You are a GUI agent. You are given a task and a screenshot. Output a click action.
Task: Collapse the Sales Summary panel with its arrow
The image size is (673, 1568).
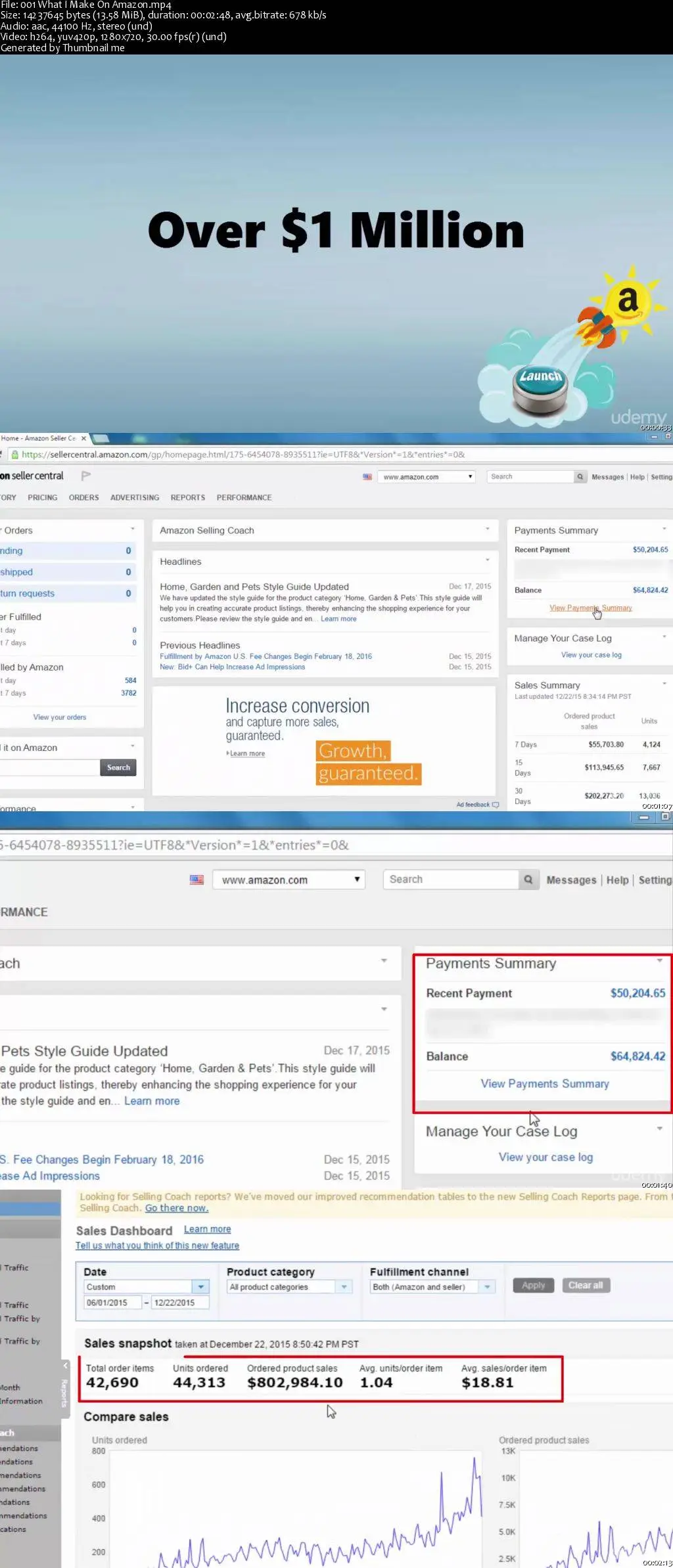pos(664,684)
